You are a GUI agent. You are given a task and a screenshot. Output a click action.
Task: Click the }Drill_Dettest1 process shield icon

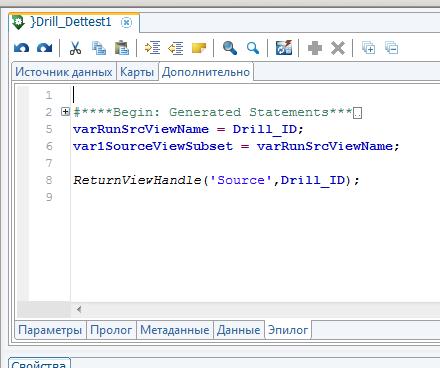[x=18, y=22]
